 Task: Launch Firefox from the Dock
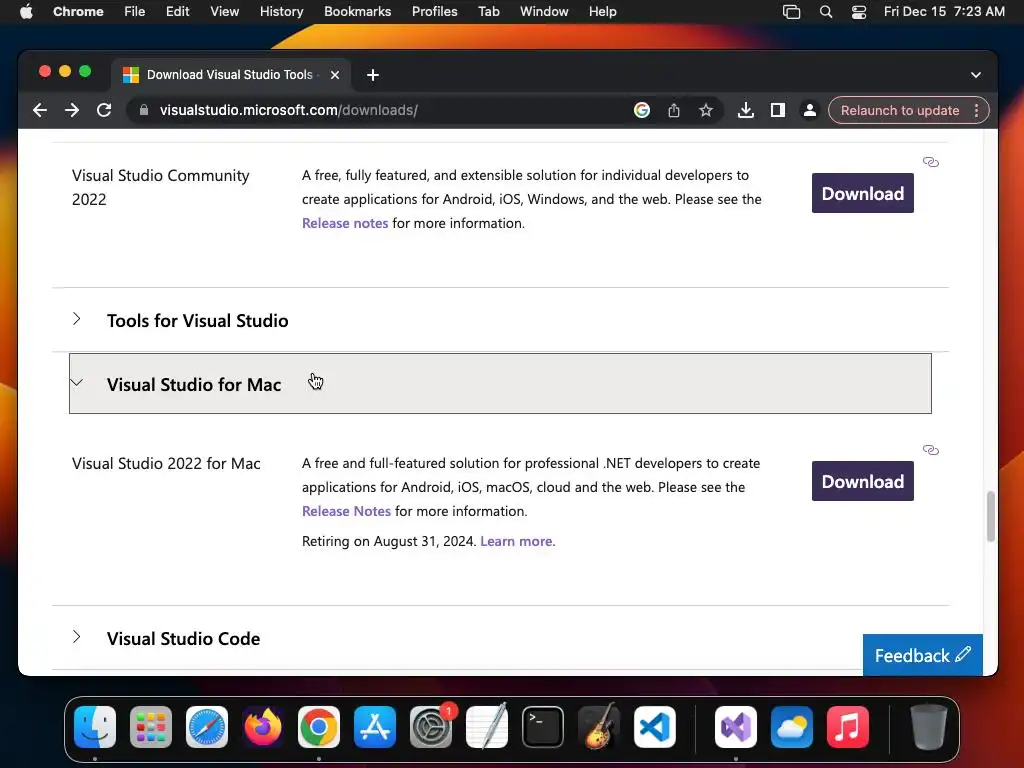263,727
